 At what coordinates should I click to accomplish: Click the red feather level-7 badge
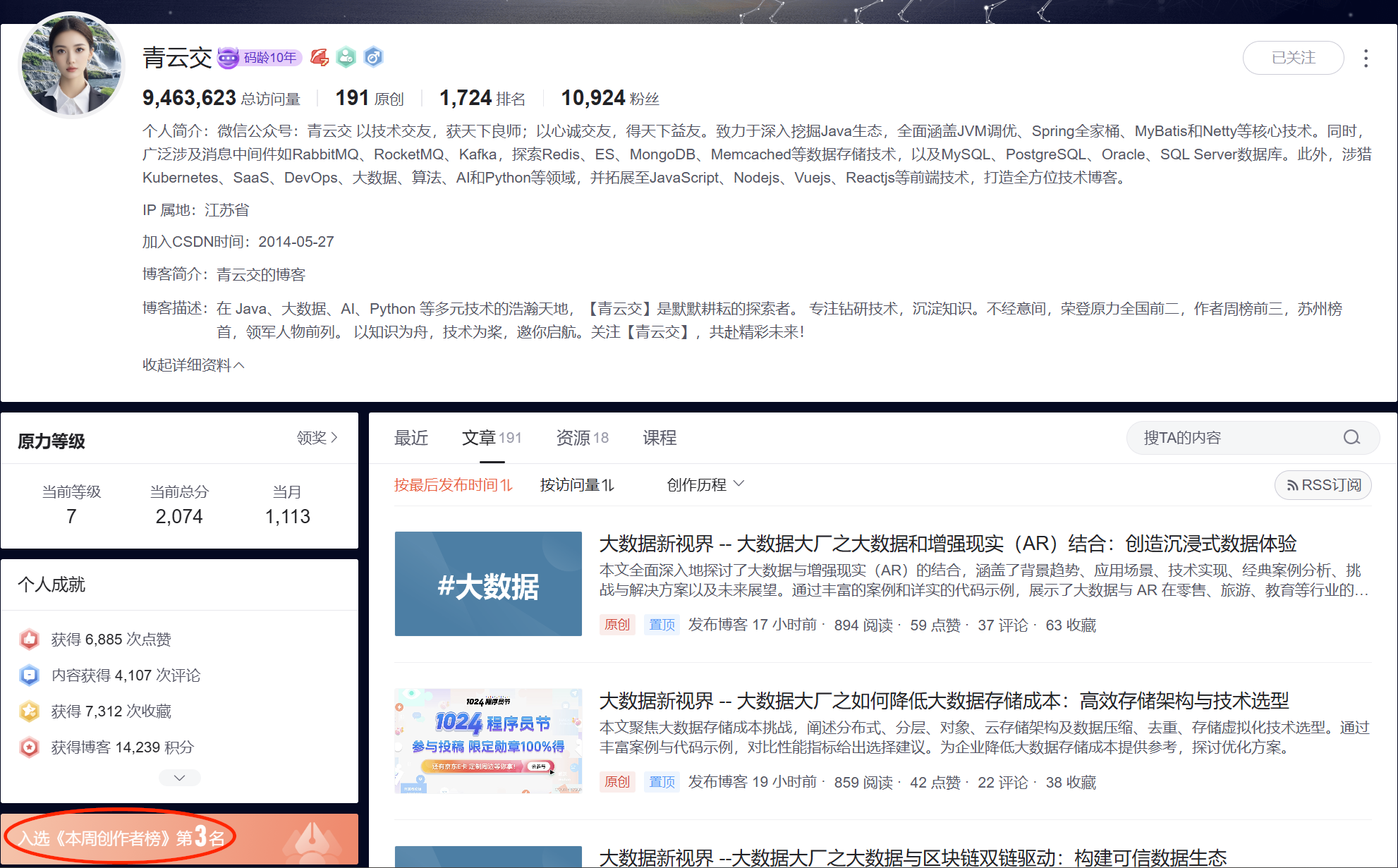pos(320,58)
